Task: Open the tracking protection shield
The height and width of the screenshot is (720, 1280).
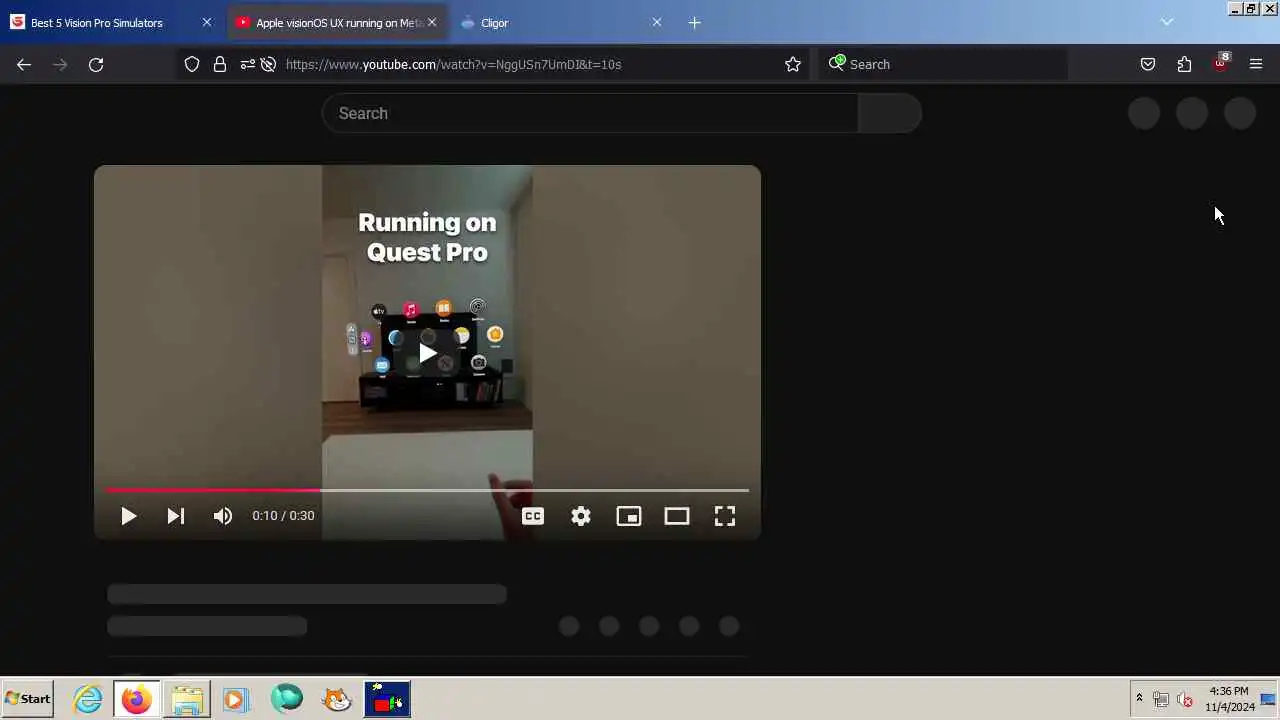Action: (x=192, y=64)
